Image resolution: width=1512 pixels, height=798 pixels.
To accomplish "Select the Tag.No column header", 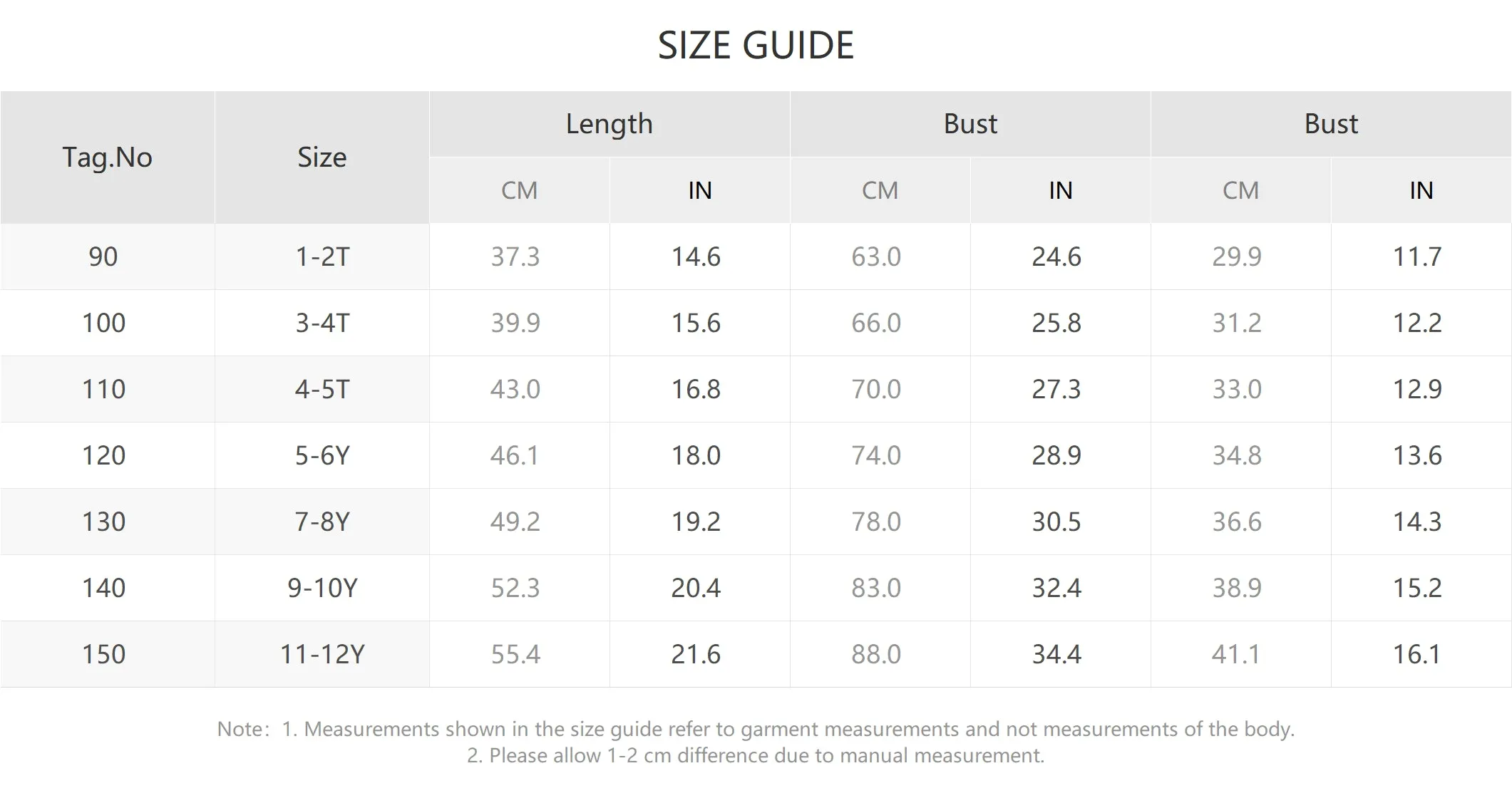I will (x=108, y=157).
